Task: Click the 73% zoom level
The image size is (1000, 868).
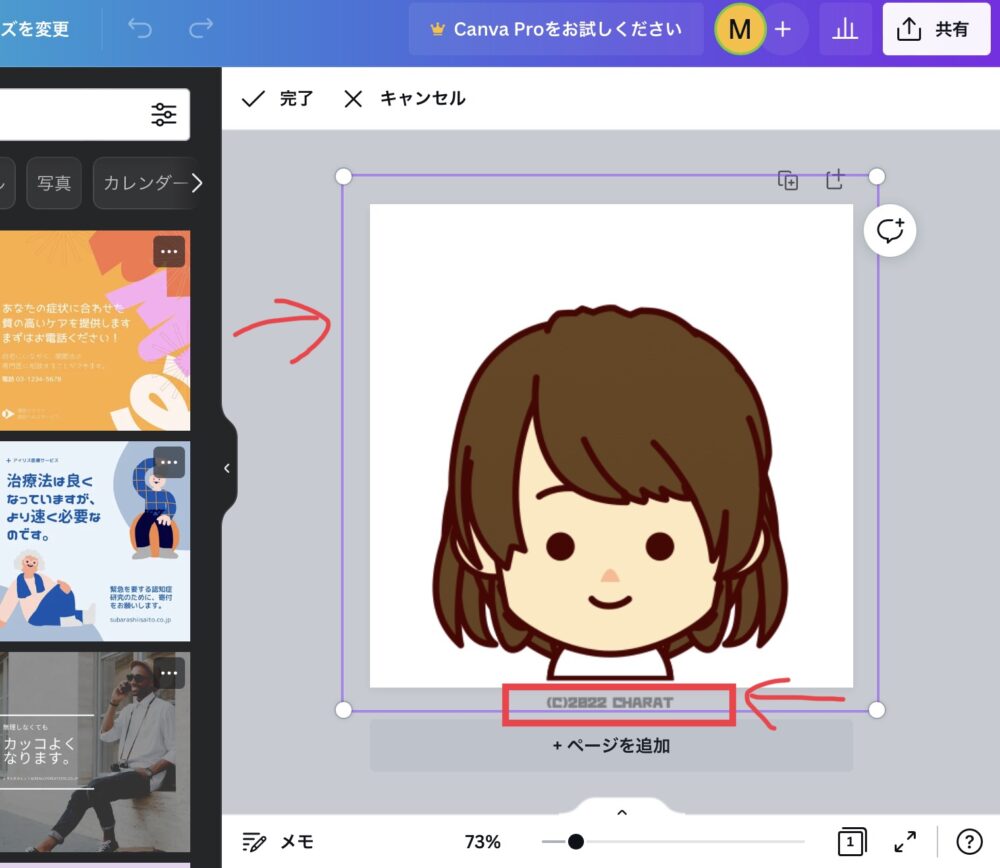Action: [x=483, y=842]
